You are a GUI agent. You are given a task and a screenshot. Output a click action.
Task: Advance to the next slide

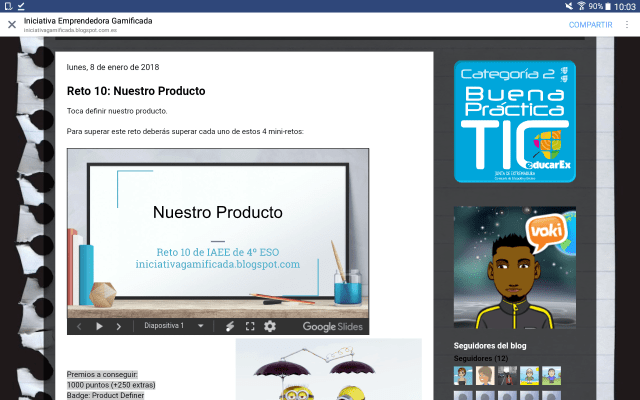point(119,326)
